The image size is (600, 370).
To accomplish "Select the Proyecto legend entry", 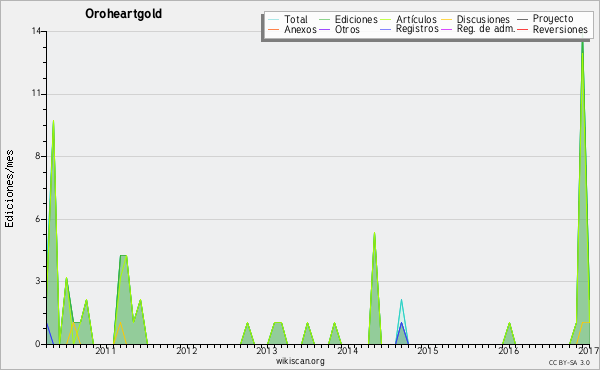I will pos(553,19).
